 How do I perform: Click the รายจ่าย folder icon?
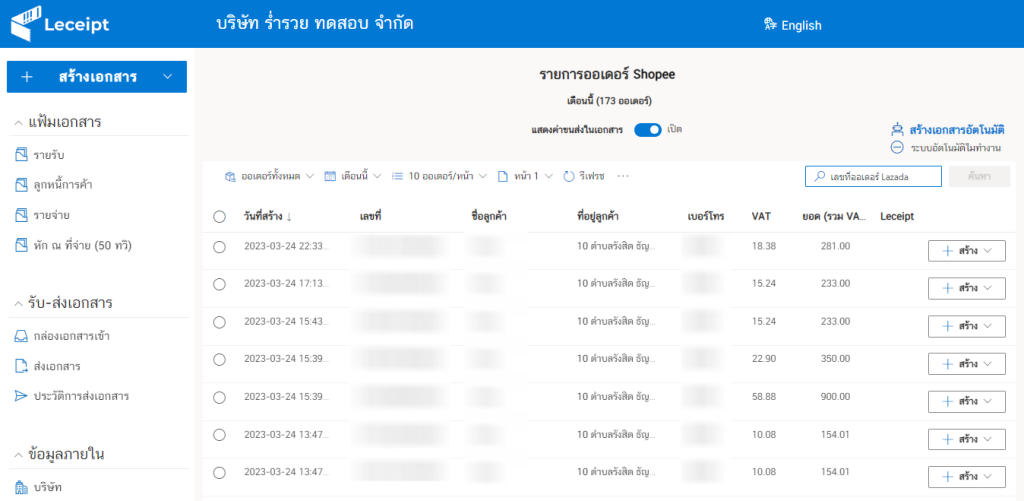[20, 215]
